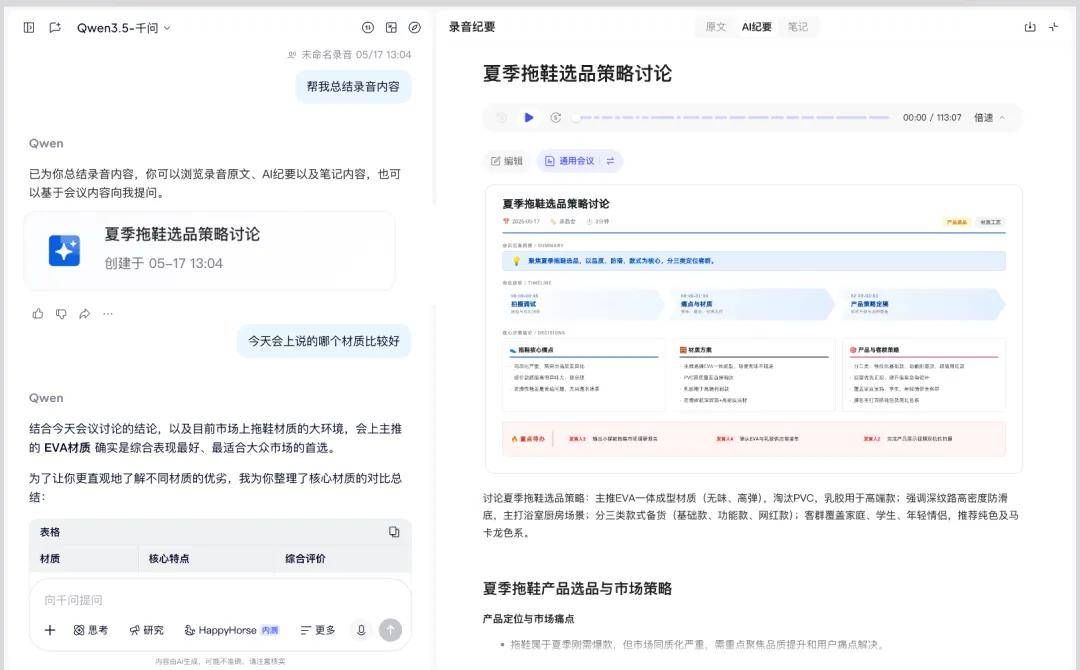1080x670 pixels.
Task: Click the 00:00 / 113:07 time display
Action: coord(932,118)
